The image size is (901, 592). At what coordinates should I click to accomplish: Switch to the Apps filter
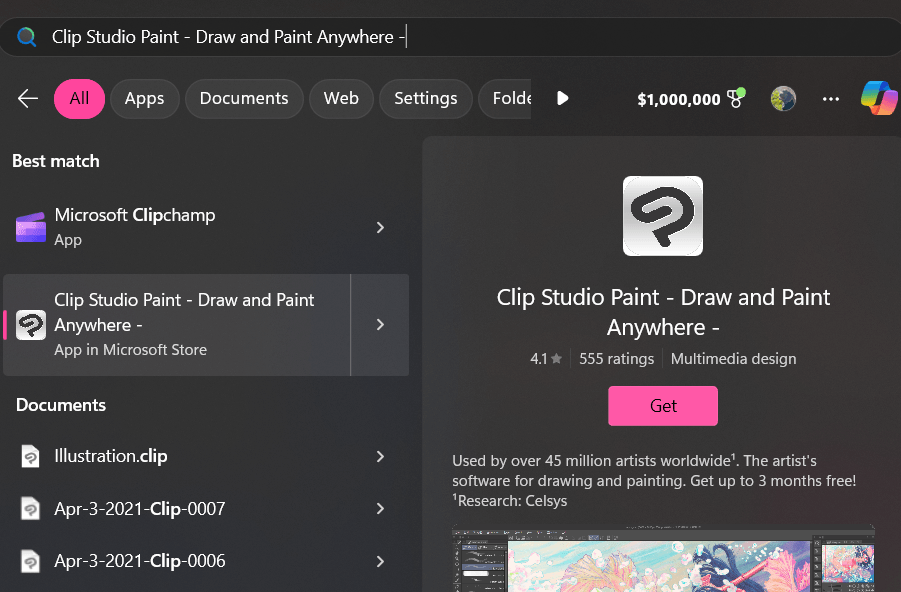145,99
